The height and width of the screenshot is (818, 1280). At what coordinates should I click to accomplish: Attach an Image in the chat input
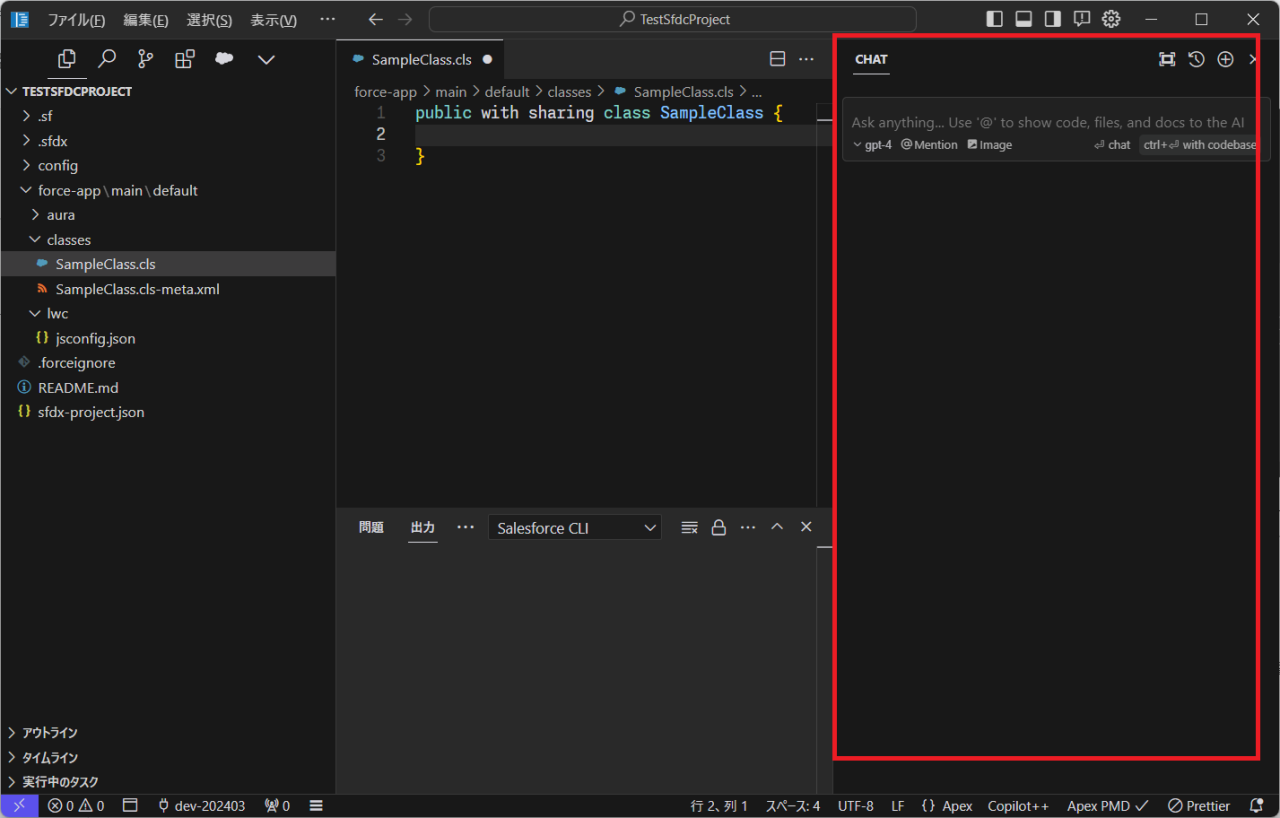[x=989, y=145]
